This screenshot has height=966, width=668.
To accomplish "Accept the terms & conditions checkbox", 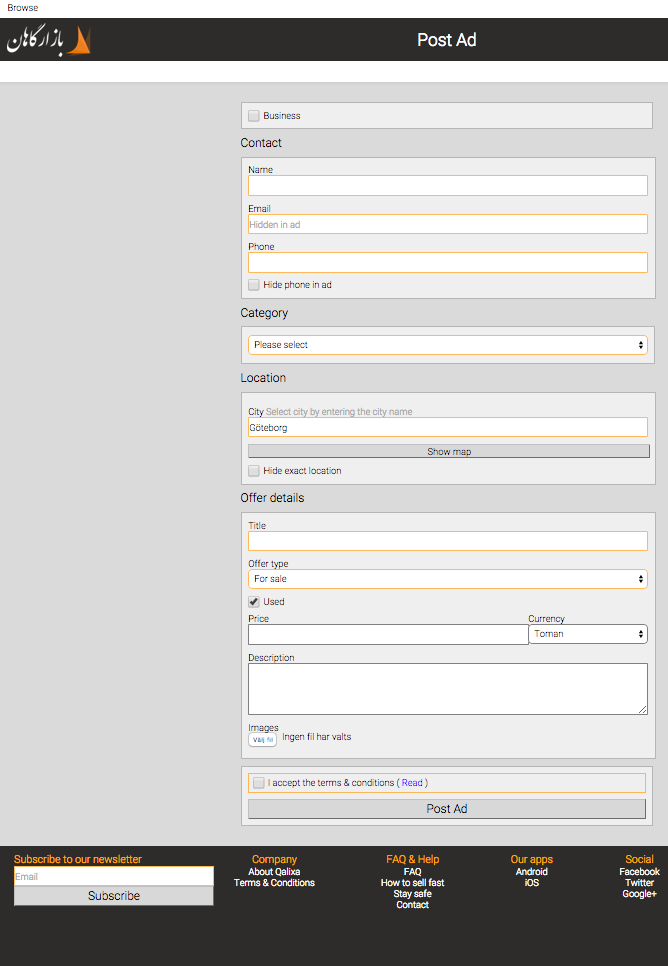I will [259, 783].
